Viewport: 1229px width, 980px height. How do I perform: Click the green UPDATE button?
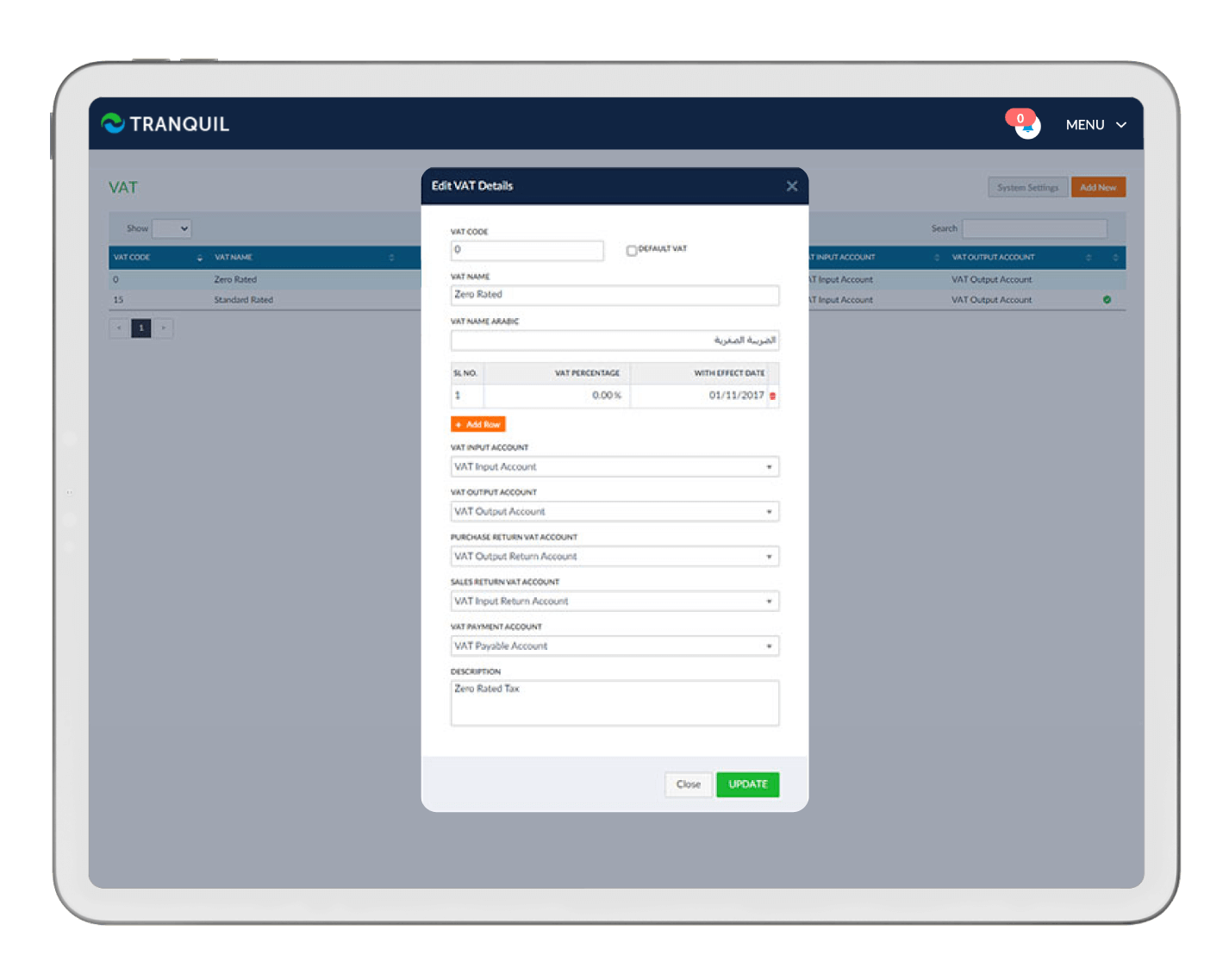pos(748,784)
